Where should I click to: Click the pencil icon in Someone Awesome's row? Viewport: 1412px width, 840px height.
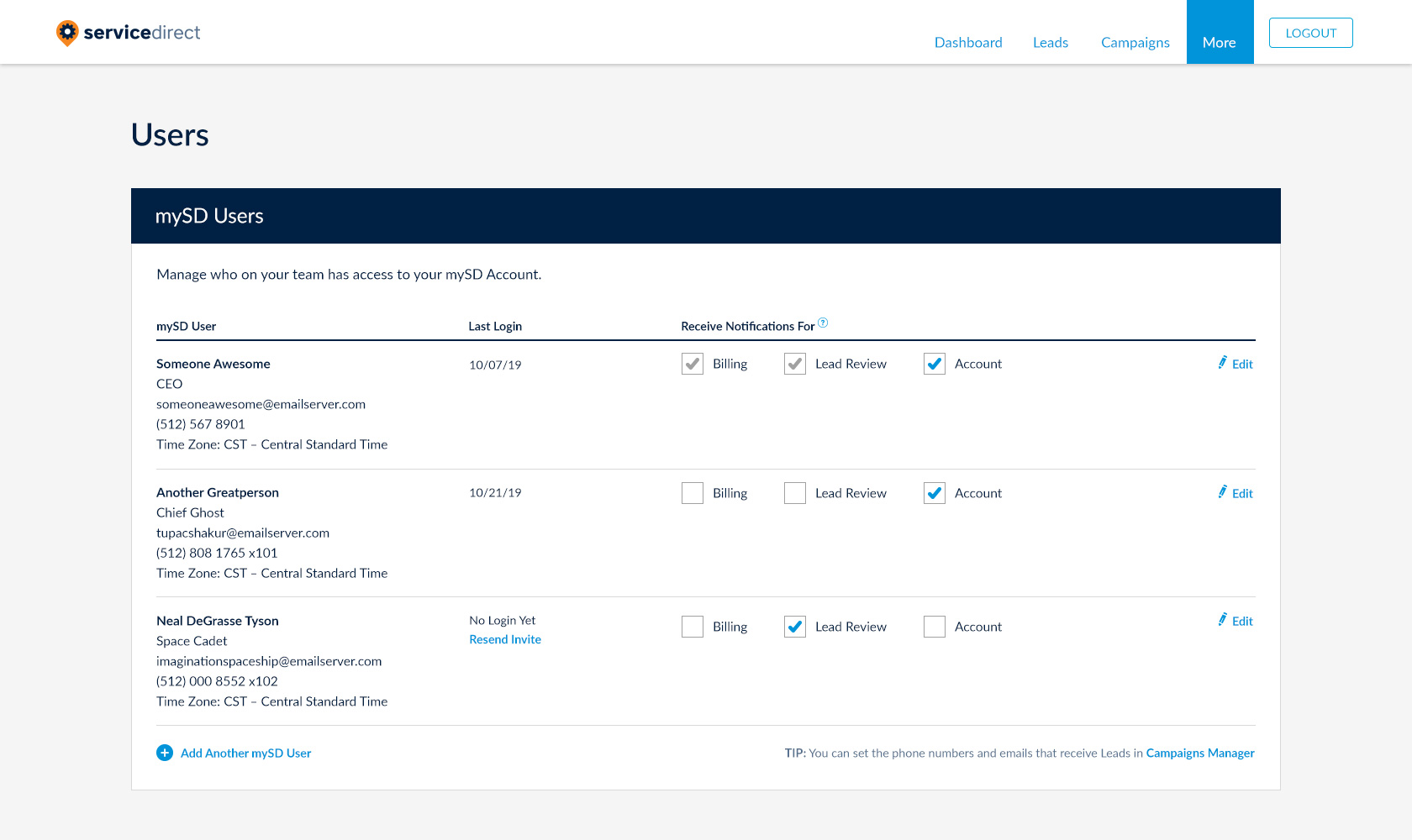tap(1222, 363)
